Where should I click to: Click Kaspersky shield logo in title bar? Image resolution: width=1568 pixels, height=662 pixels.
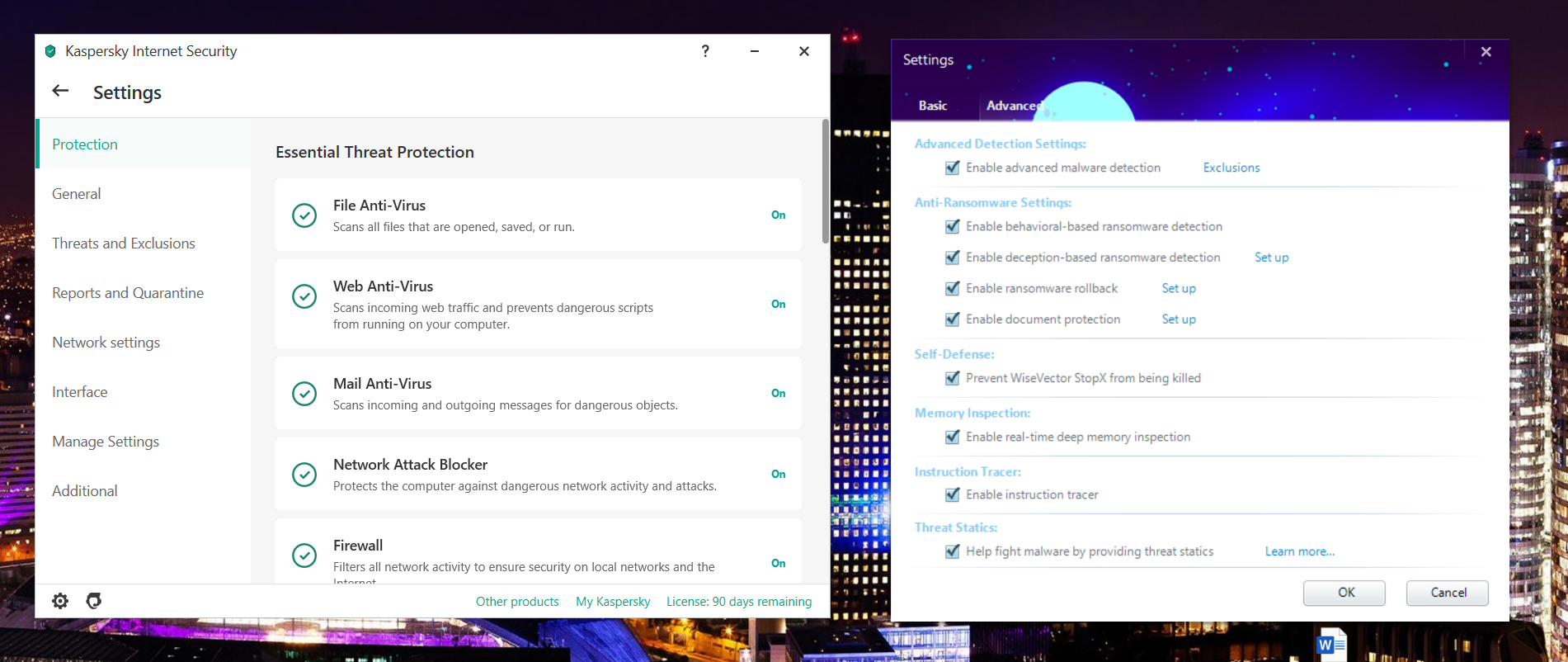point(50,51)
